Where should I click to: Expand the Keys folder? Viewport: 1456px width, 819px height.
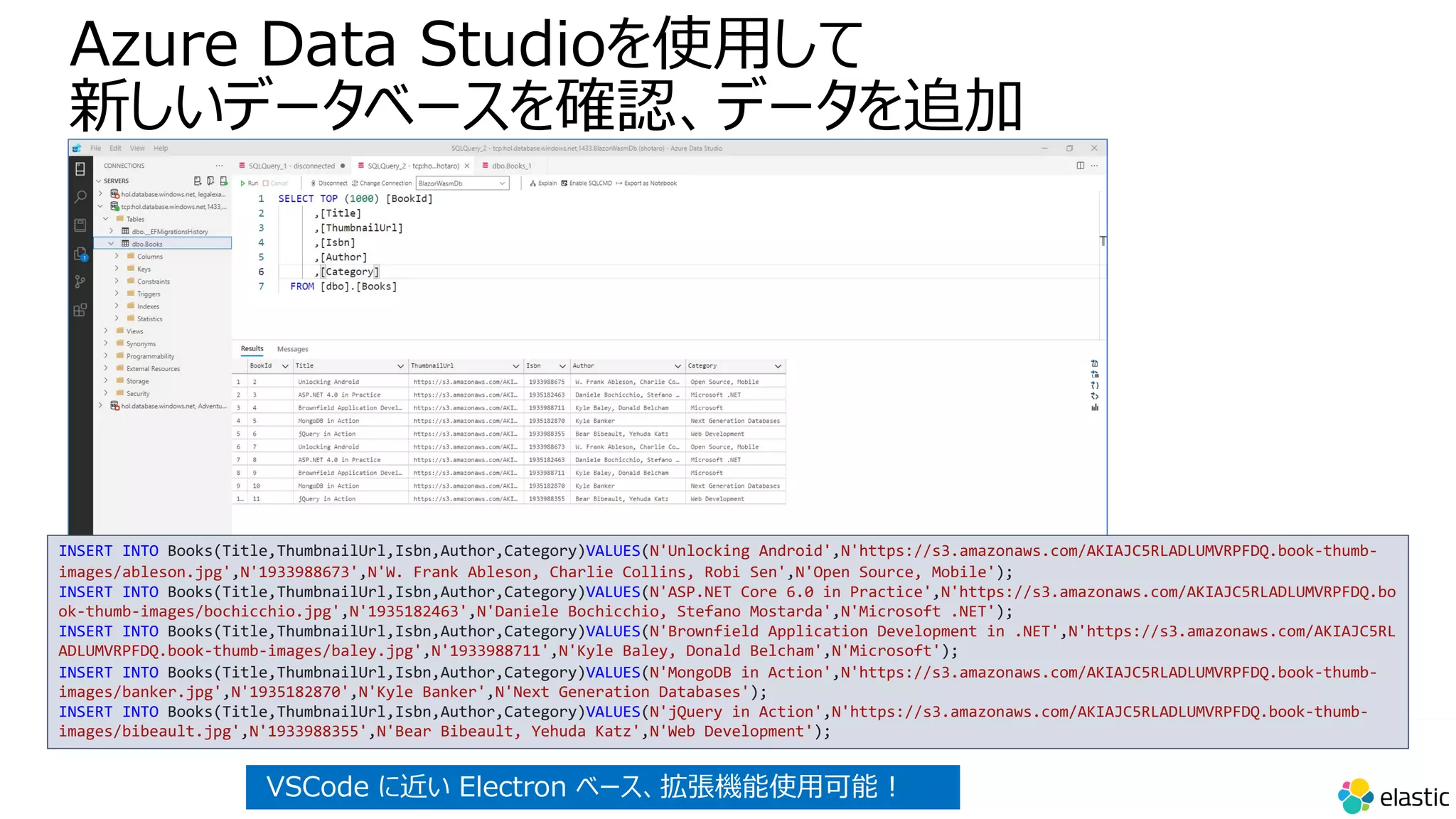click(x=117, y=269)
